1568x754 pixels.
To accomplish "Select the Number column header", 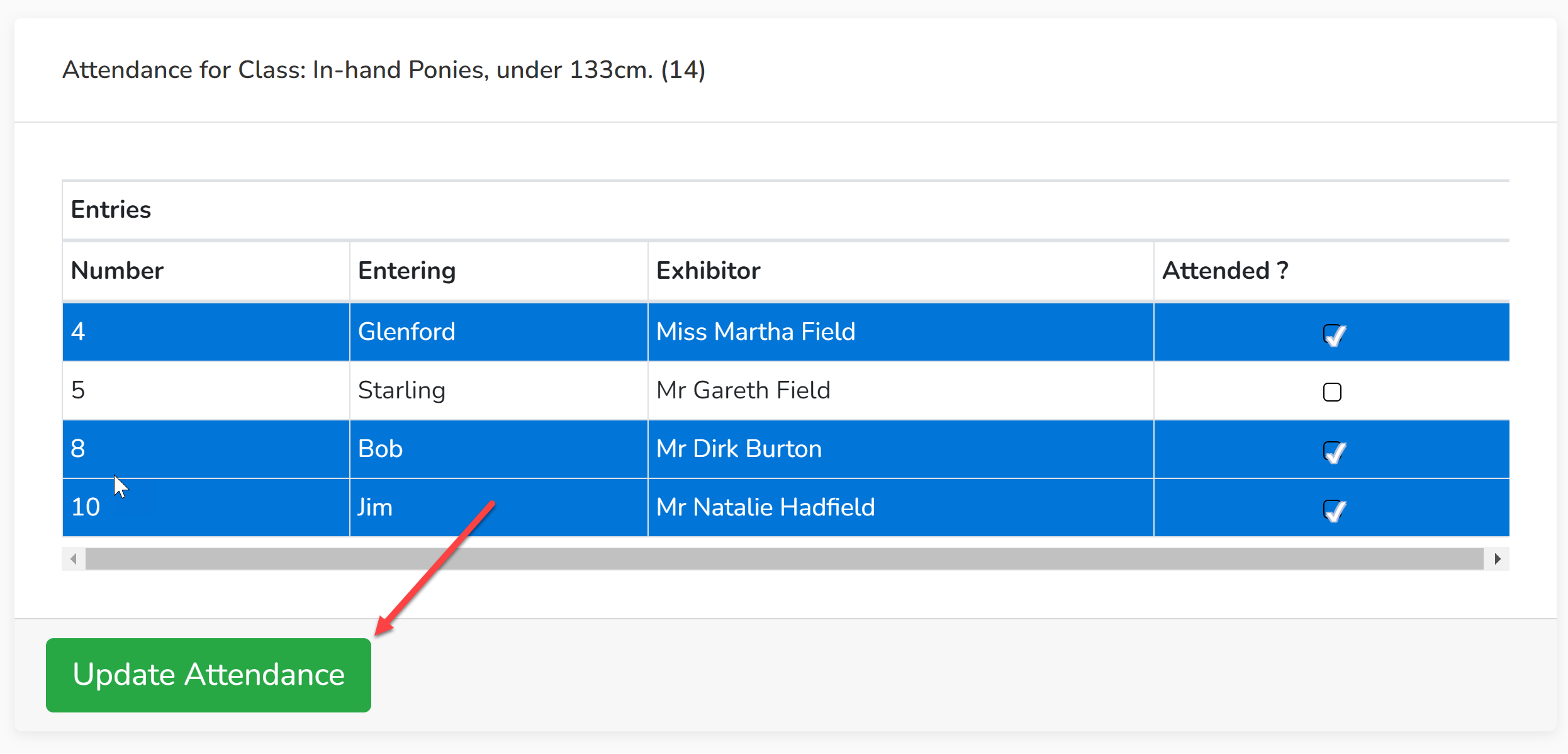I will 206,271.
